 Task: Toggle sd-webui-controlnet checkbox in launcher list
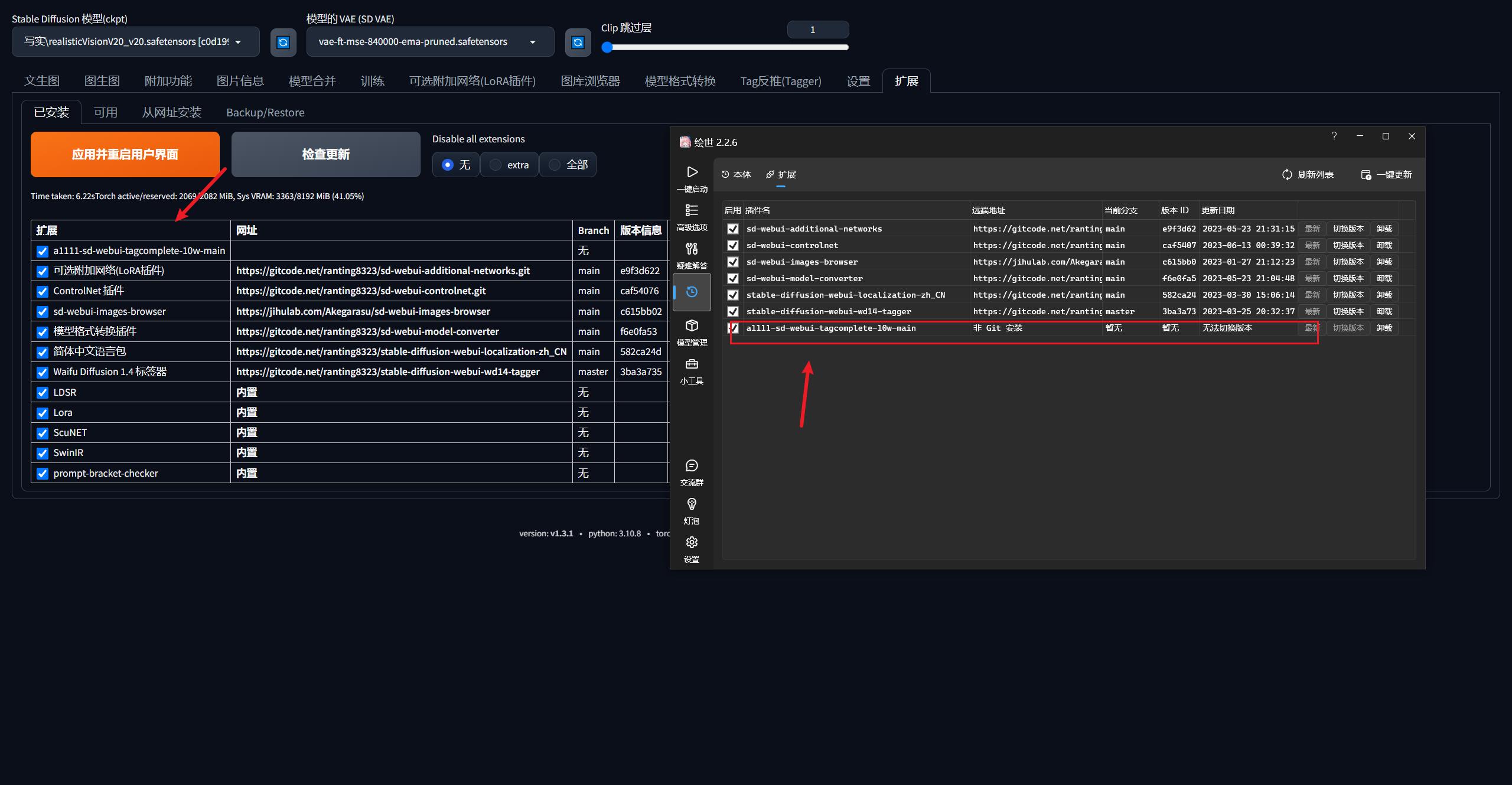click(733, 245)
